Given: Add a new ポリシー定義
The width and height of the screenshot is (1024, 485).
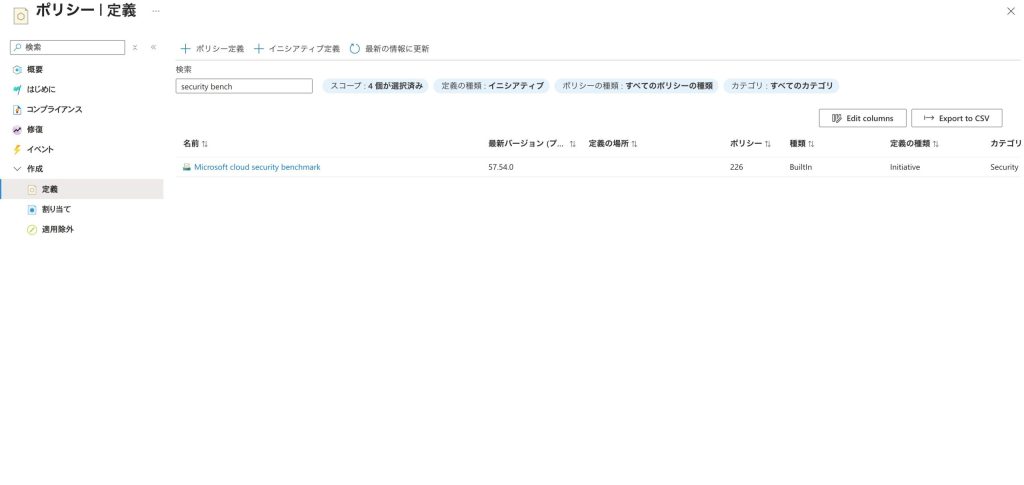Looking at the screenshot, I should [x=212, y=48].
